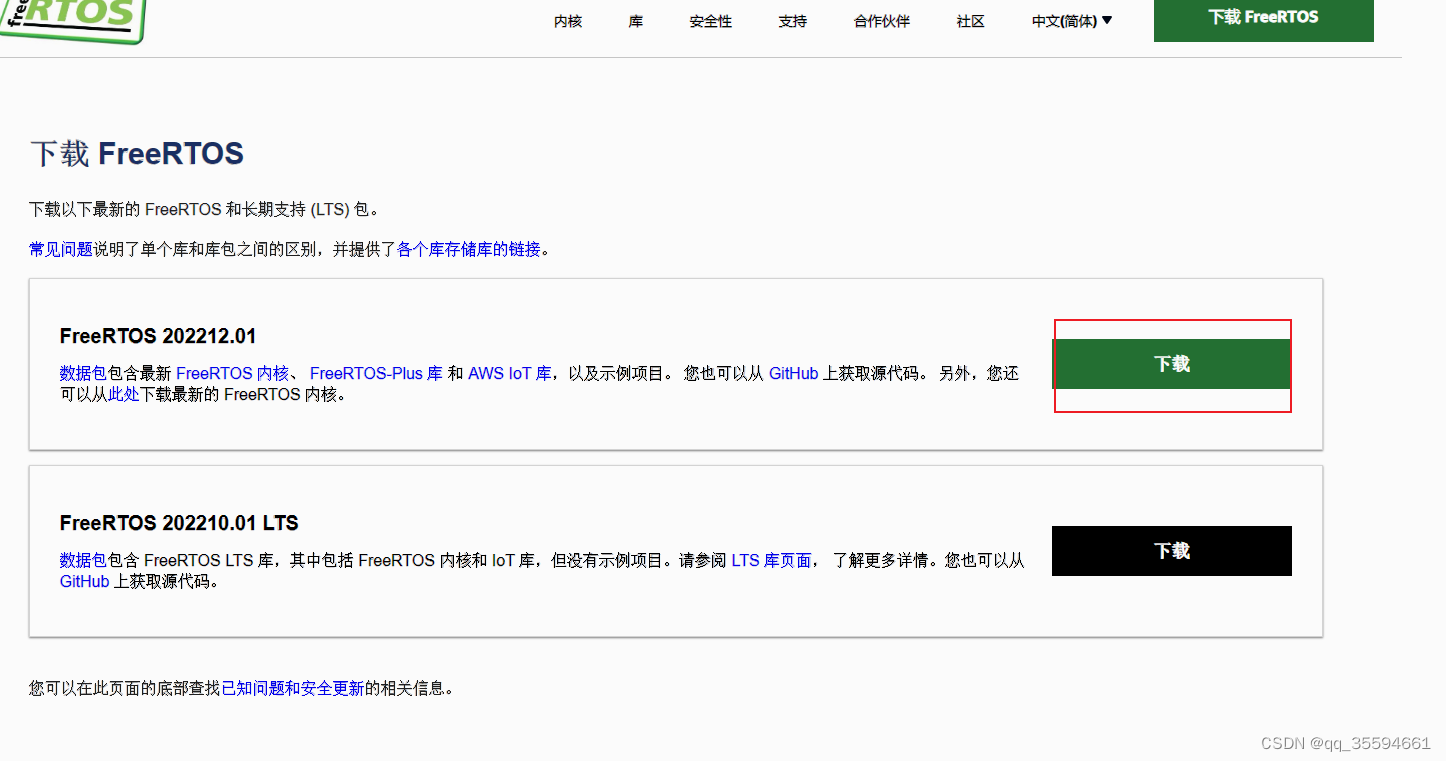Download the FreeRTOS 202210.01 LTS package
1446x761 pixels.
(x=1171, y=551)
